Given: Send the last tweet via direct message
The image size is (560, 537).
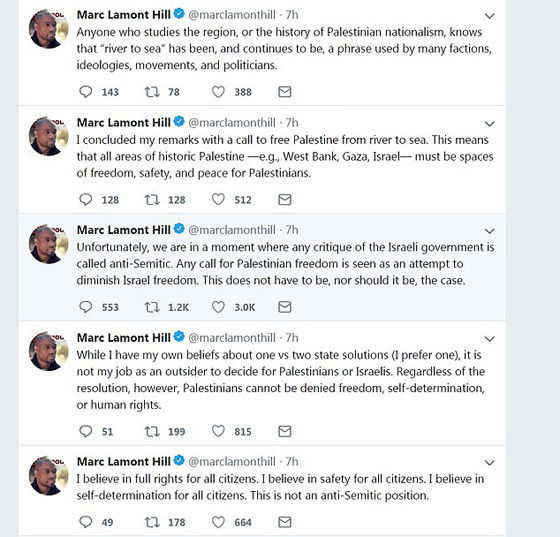Looking at the screenshot, I should pyautogui.click(x=285, y=522).
